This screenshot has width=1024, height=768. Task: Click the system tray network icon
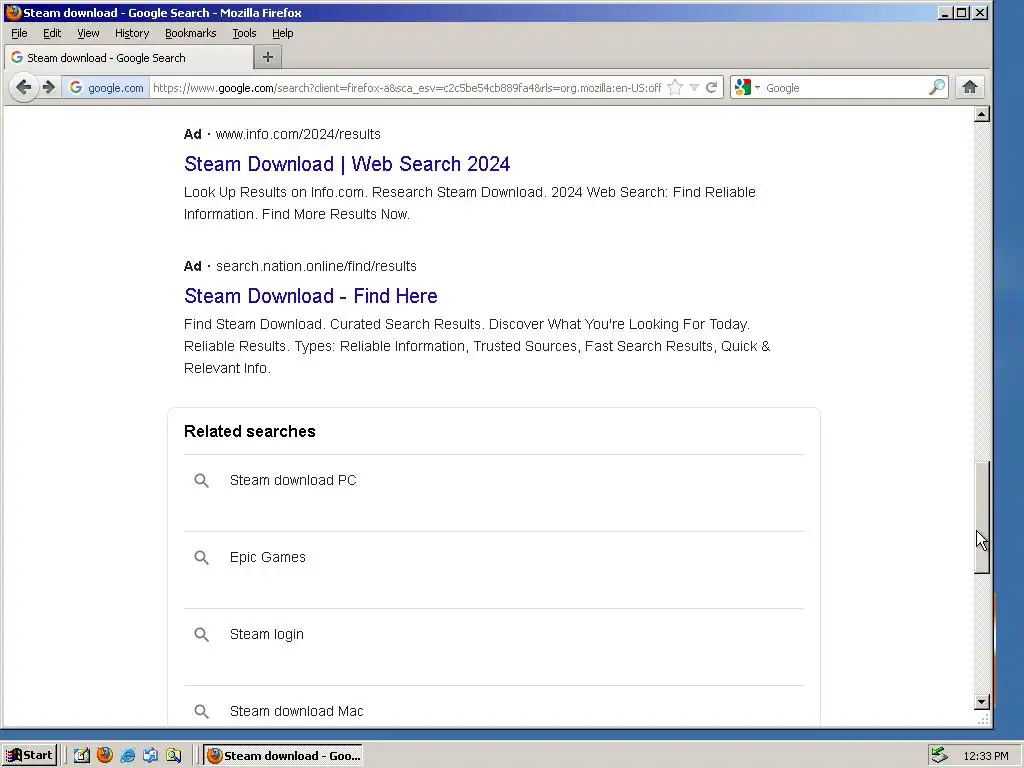[x=939, y=756]
